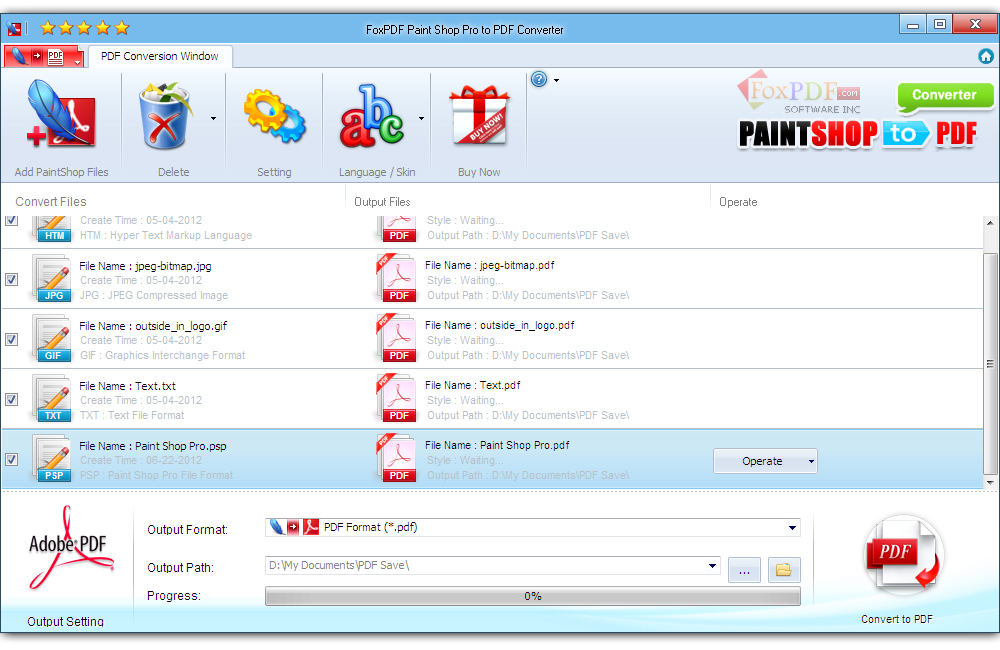Click the Add PaintShop Files icon

[x=61, y=115]
